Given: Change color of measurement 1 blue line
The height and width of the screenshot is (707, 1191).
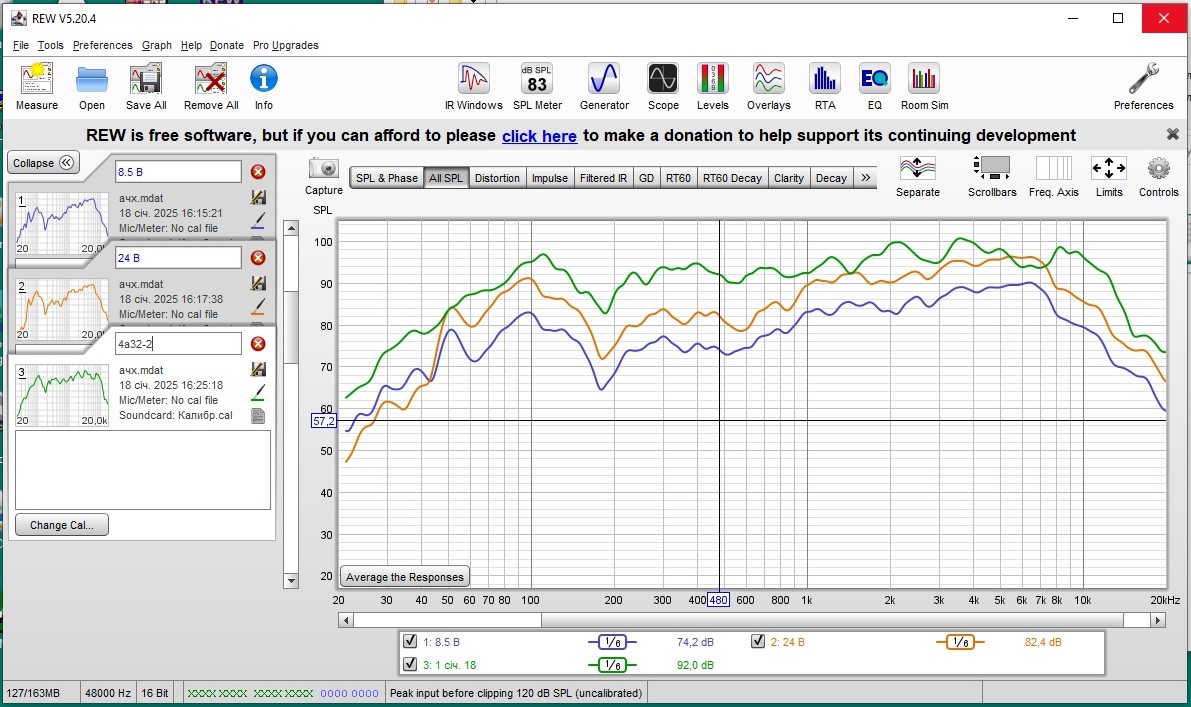Looking at the screenshot, I should 258,220.
